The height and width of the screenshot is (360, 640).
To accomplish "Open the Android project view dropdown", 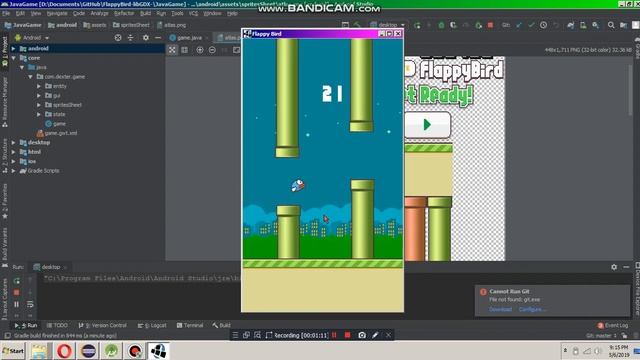I will [32, 38].
